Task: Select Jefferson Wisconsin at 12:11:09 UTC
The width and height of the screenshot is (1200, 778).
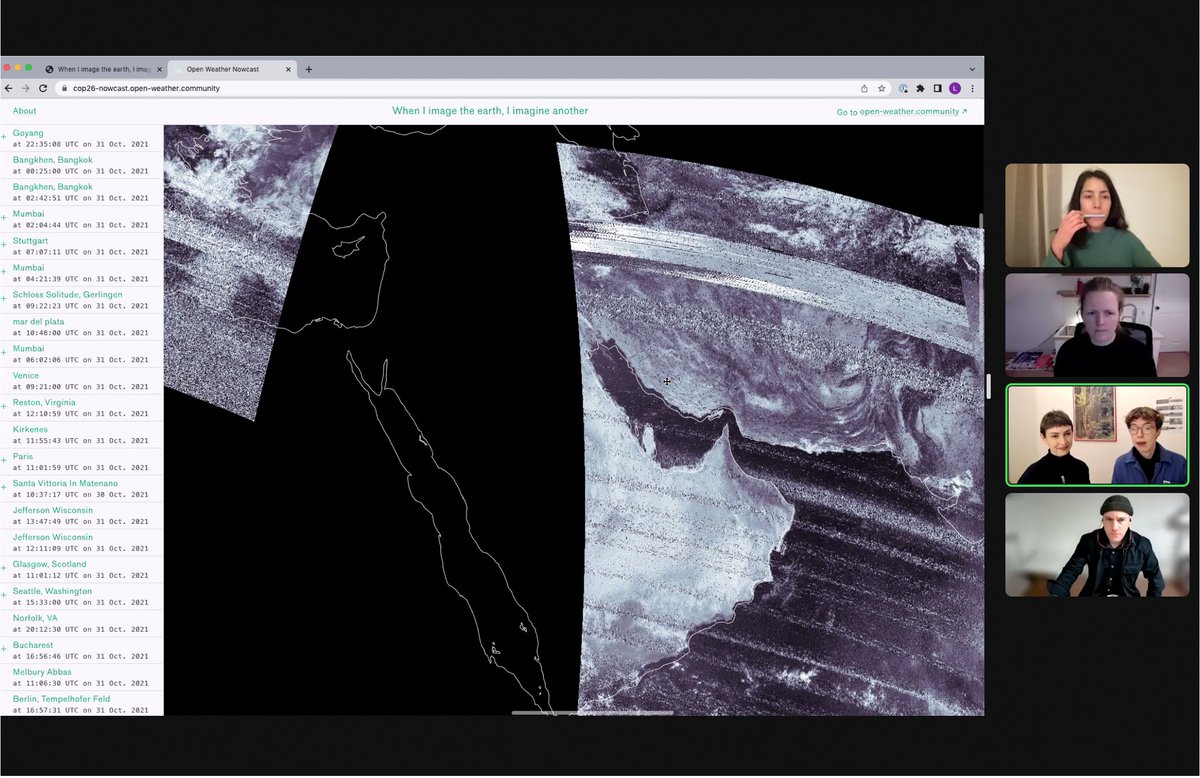Action: coord(81,543)
